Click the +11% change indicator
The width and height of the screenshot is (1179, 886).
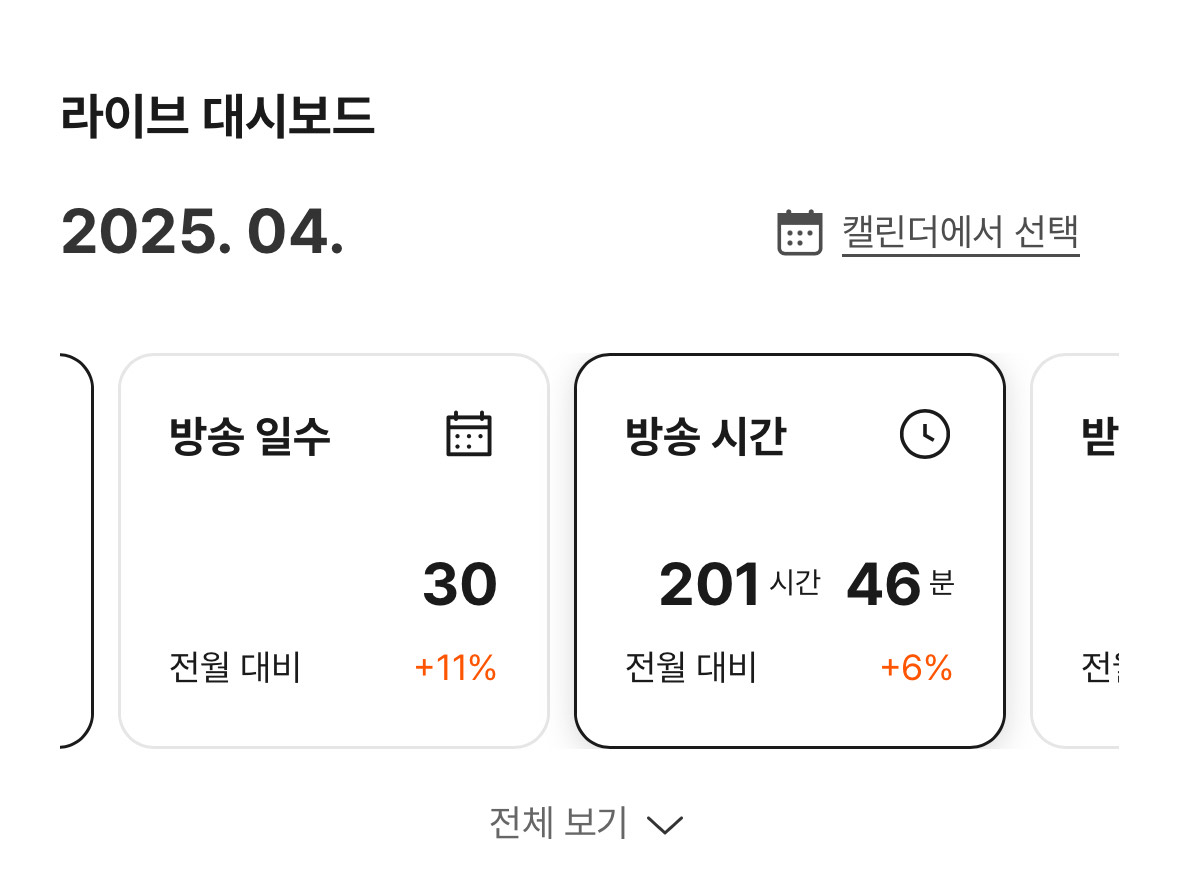[455, 667]
